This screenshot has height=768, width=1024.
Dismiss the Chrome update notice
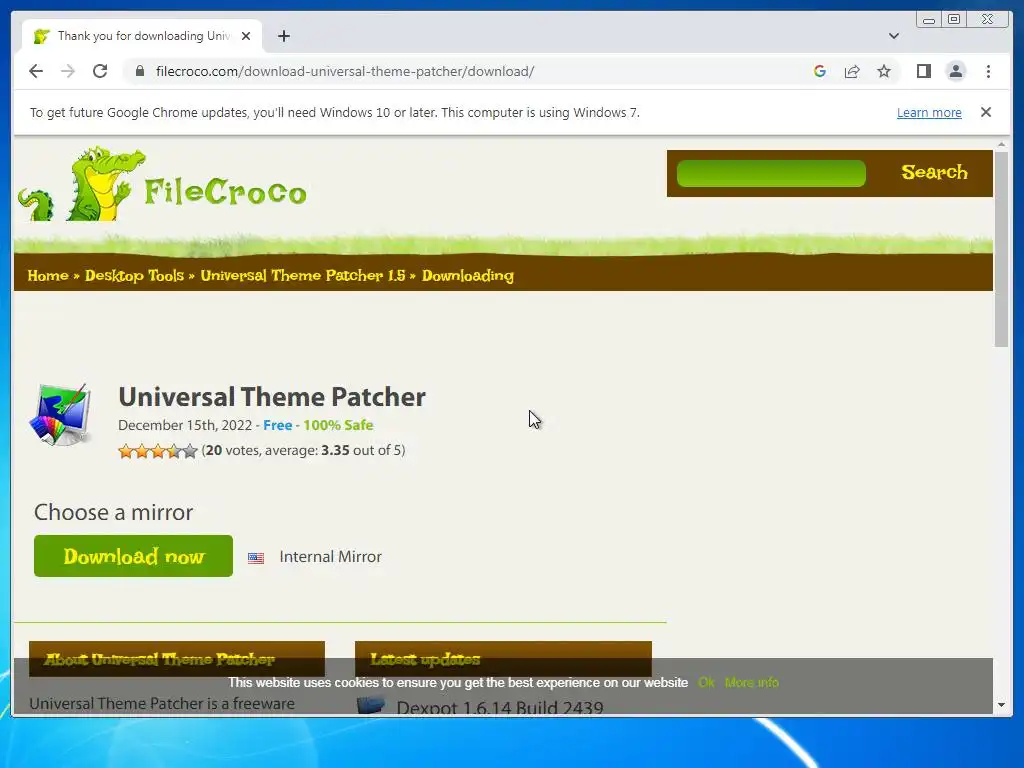pos(986,112)
